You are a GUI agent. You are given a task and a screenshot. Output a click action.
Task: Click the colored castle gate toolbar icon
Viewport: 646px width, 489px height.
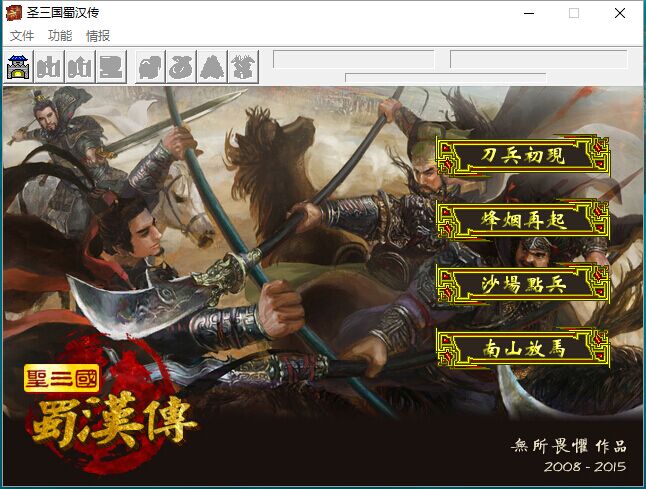tap(18, 67)
